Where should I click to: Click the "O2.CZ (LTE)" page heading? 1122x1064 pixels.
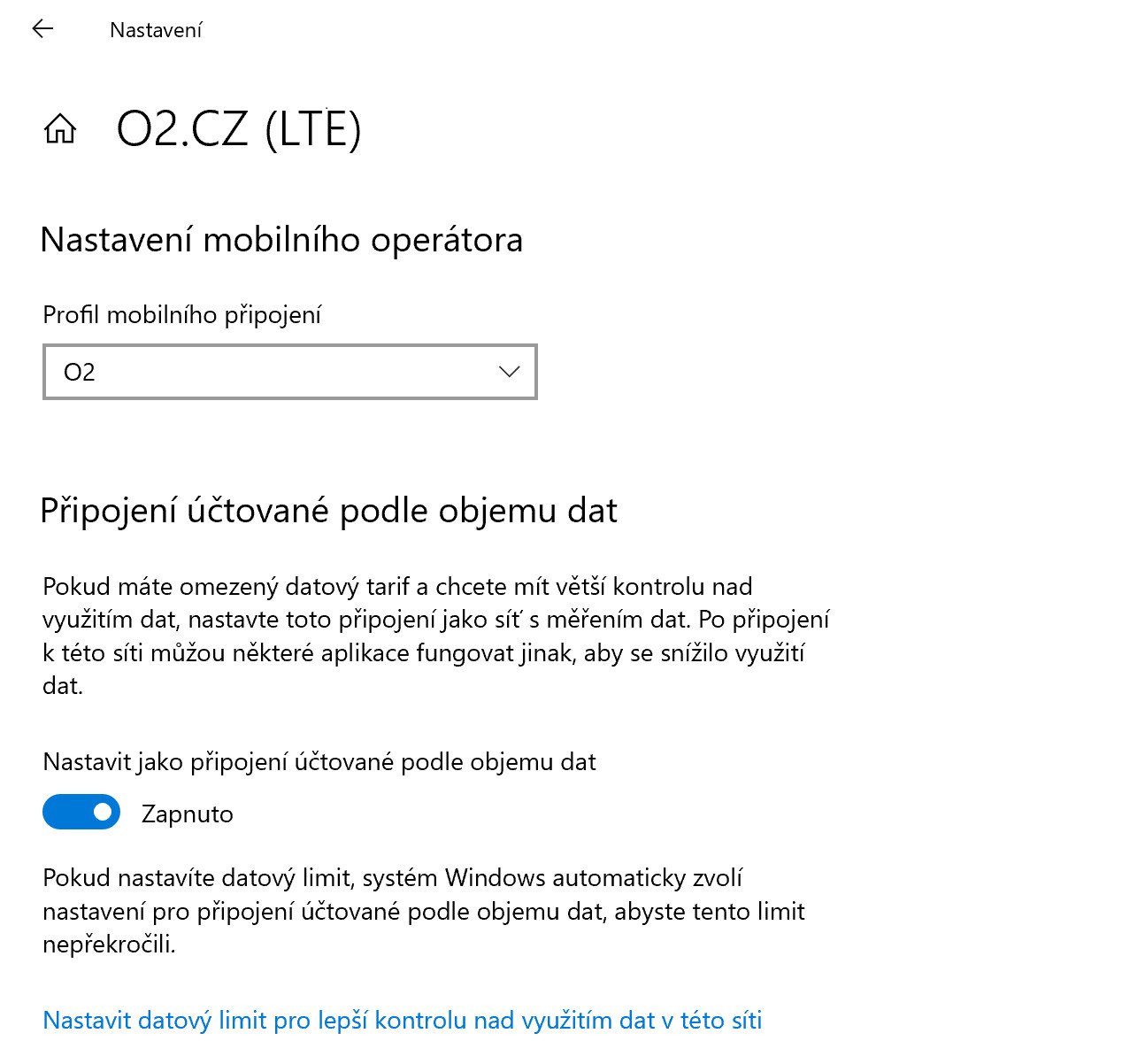(239, 130)
